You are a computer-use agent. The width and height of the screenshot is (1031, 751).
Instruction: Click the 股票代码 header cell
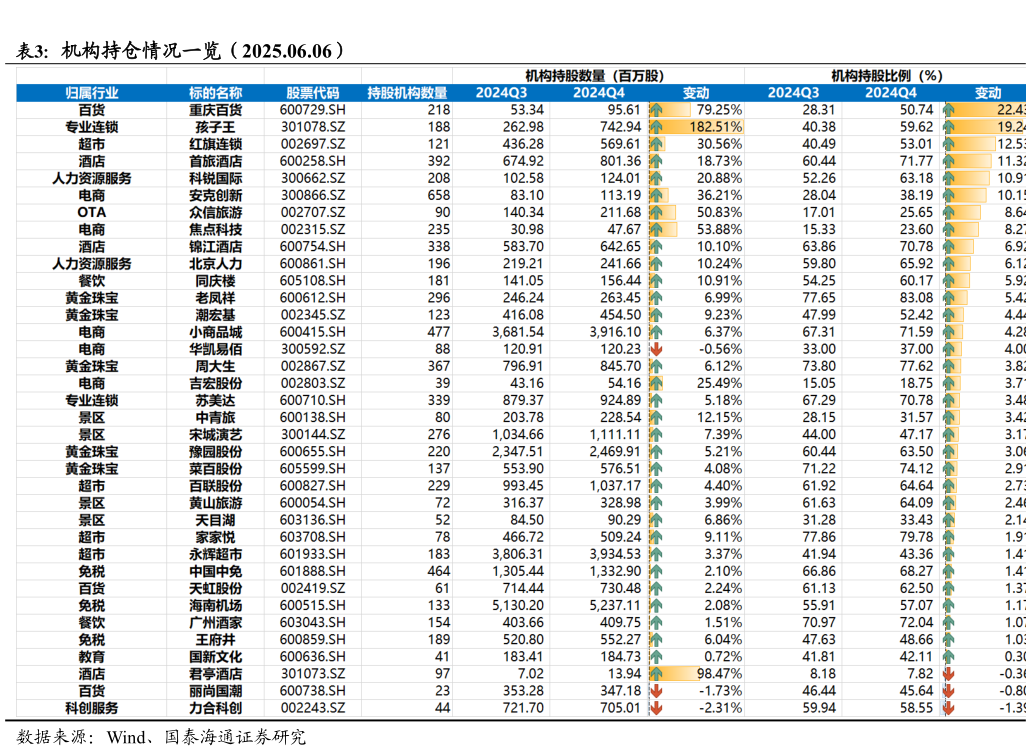tap(312, 92)
